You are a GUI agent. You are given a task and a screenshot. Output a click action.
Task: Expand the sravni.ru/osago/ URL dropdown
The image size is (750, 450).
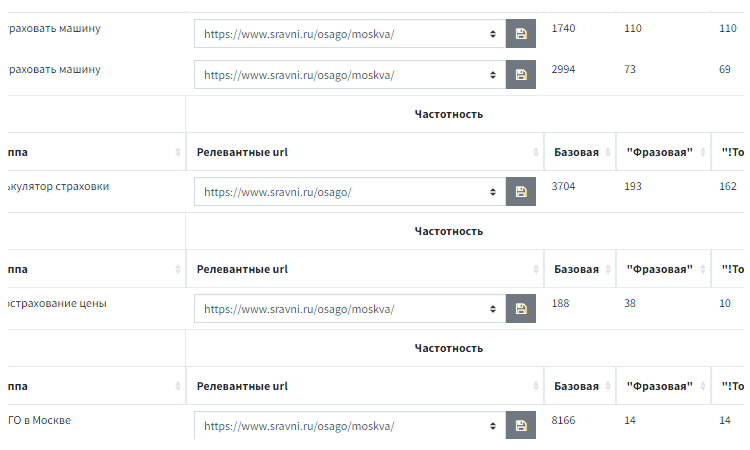click(350, 192)
